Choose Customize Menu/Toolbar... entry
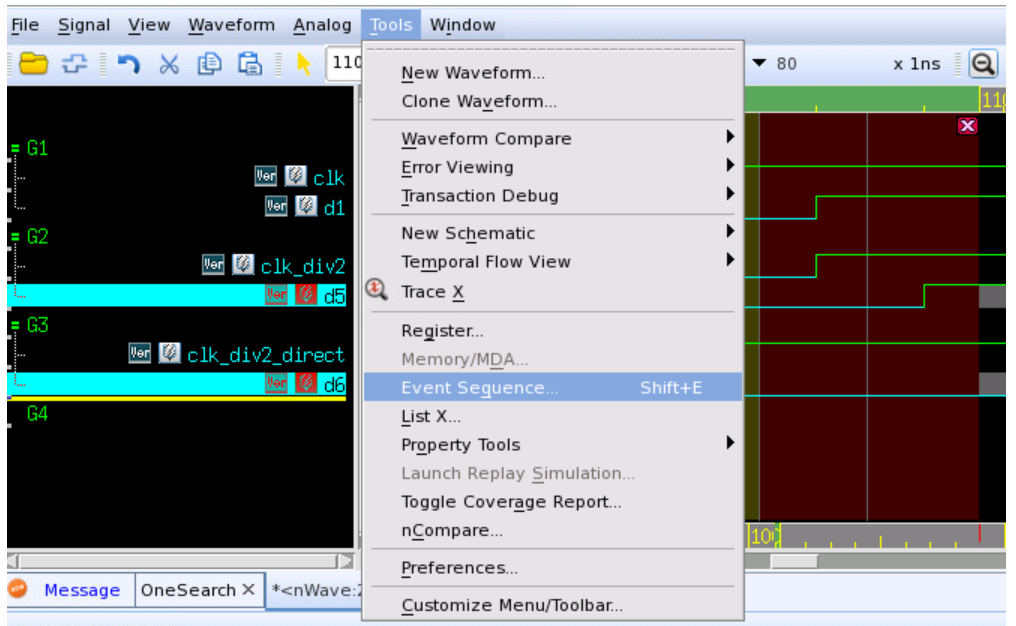This screenshot has width=1016, height=626. click(552, 605)
